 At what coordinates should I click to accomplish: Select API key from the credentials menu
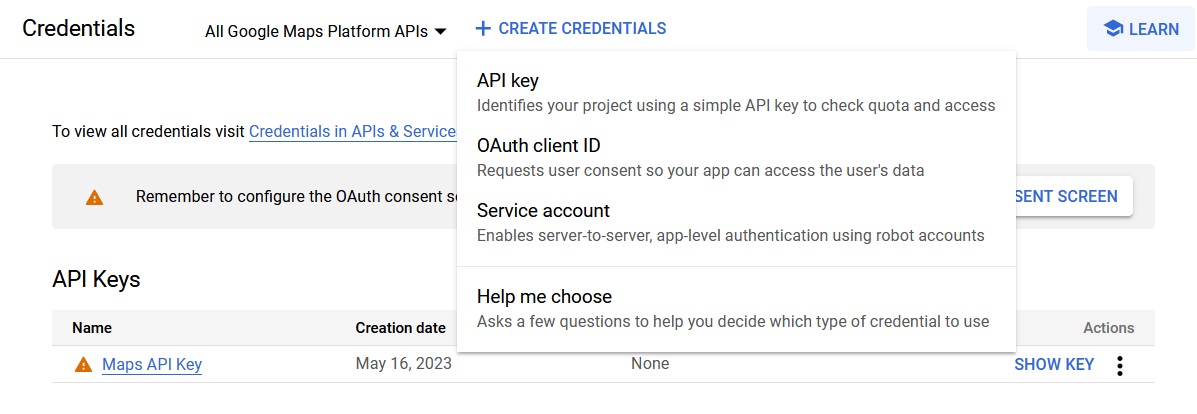[x=736, y=92]
